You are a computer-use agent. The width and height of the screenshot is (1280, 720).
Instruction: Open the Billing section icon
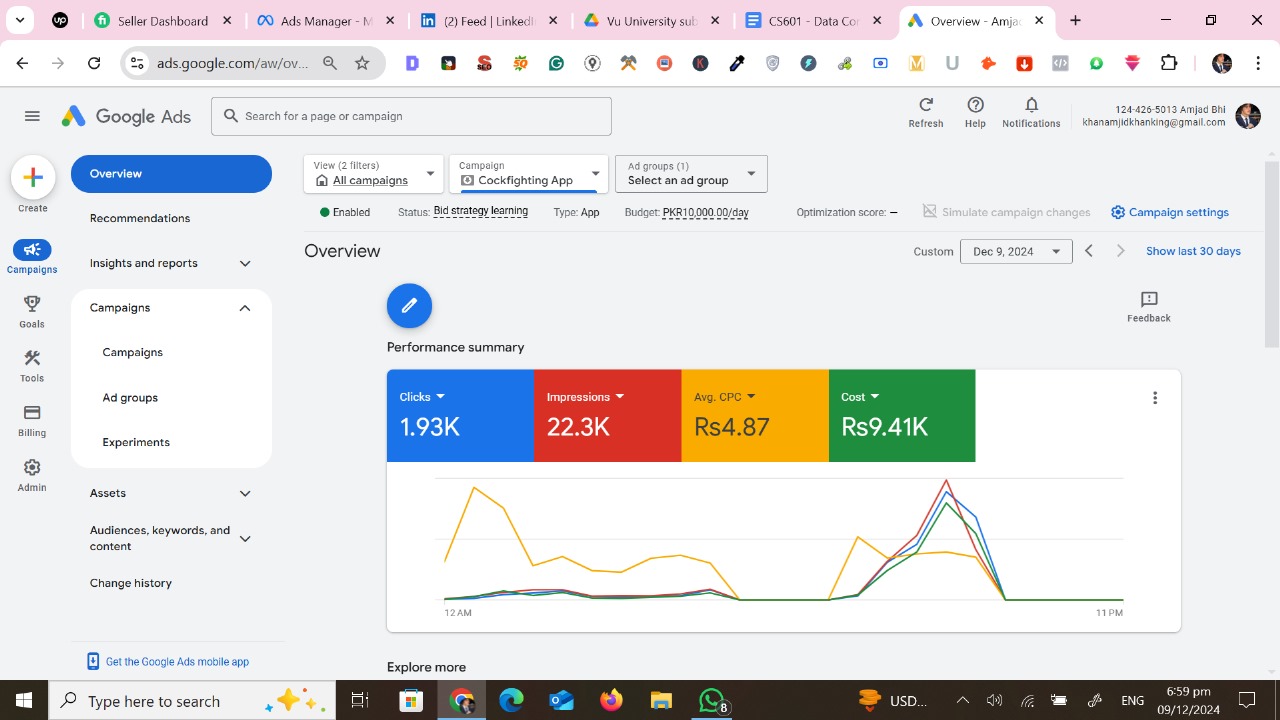pos(32,414)
